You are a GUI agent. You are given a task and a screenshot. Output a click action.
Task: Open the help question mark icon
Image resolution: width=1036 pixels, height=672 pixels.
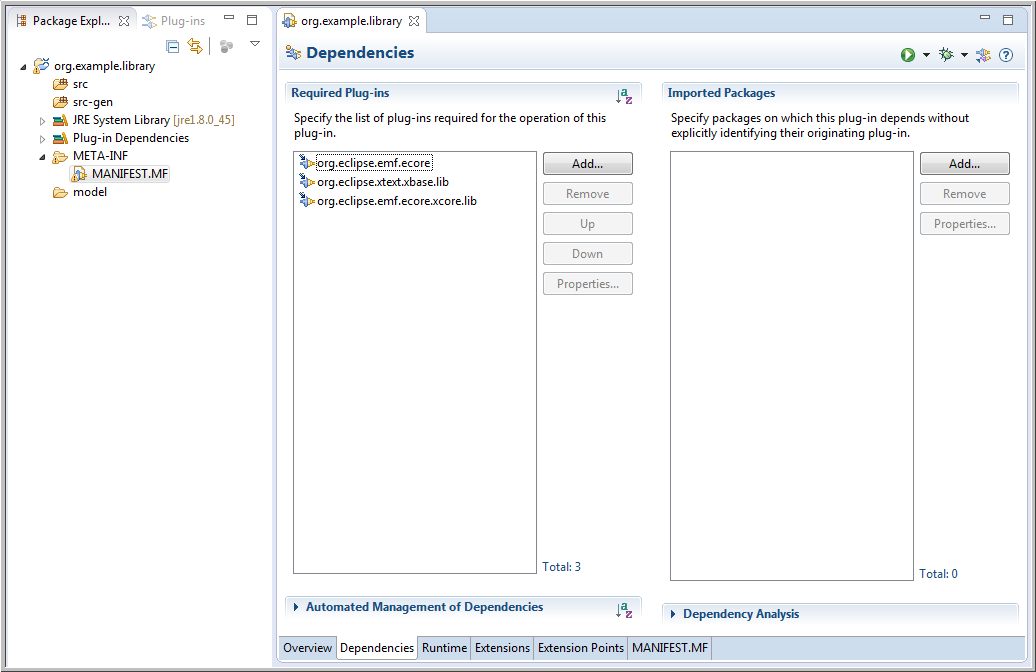tap(1006, 55)
